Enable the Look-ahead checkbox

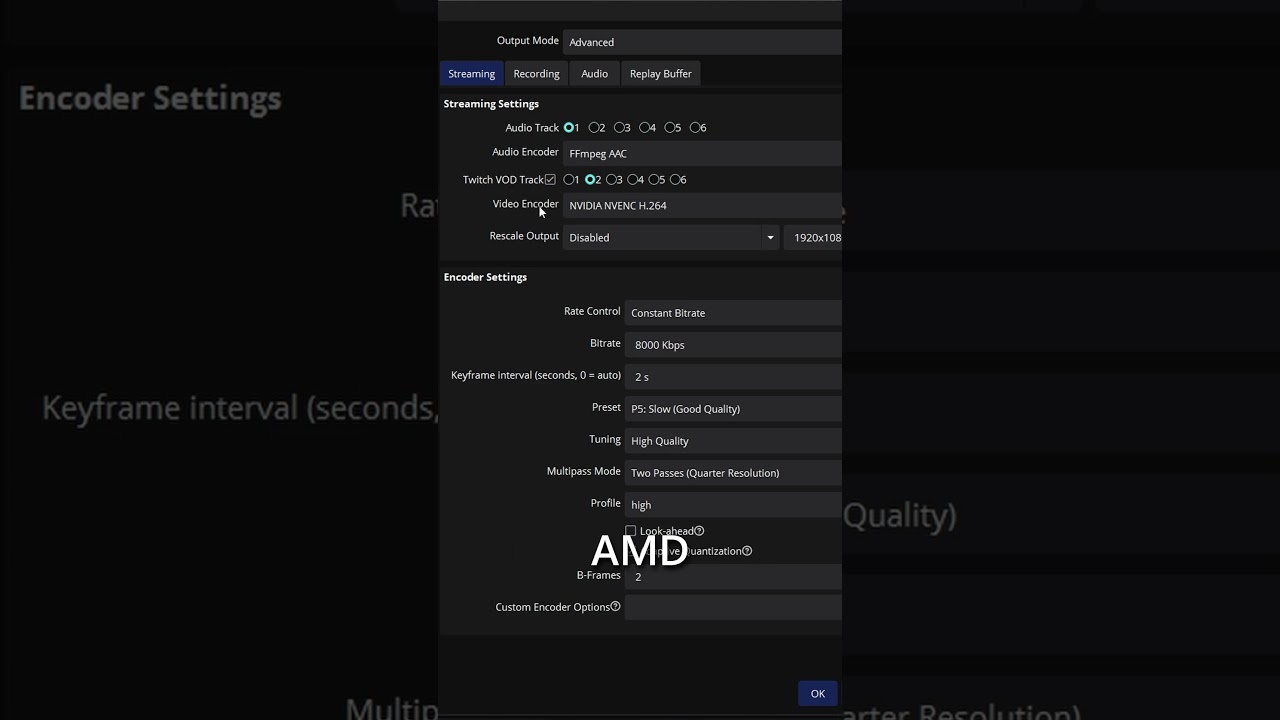point(631,531)
